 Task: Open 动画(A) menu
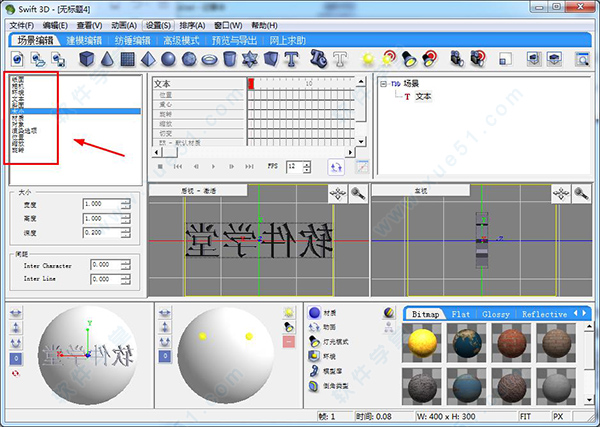click(x=124, y=26)
